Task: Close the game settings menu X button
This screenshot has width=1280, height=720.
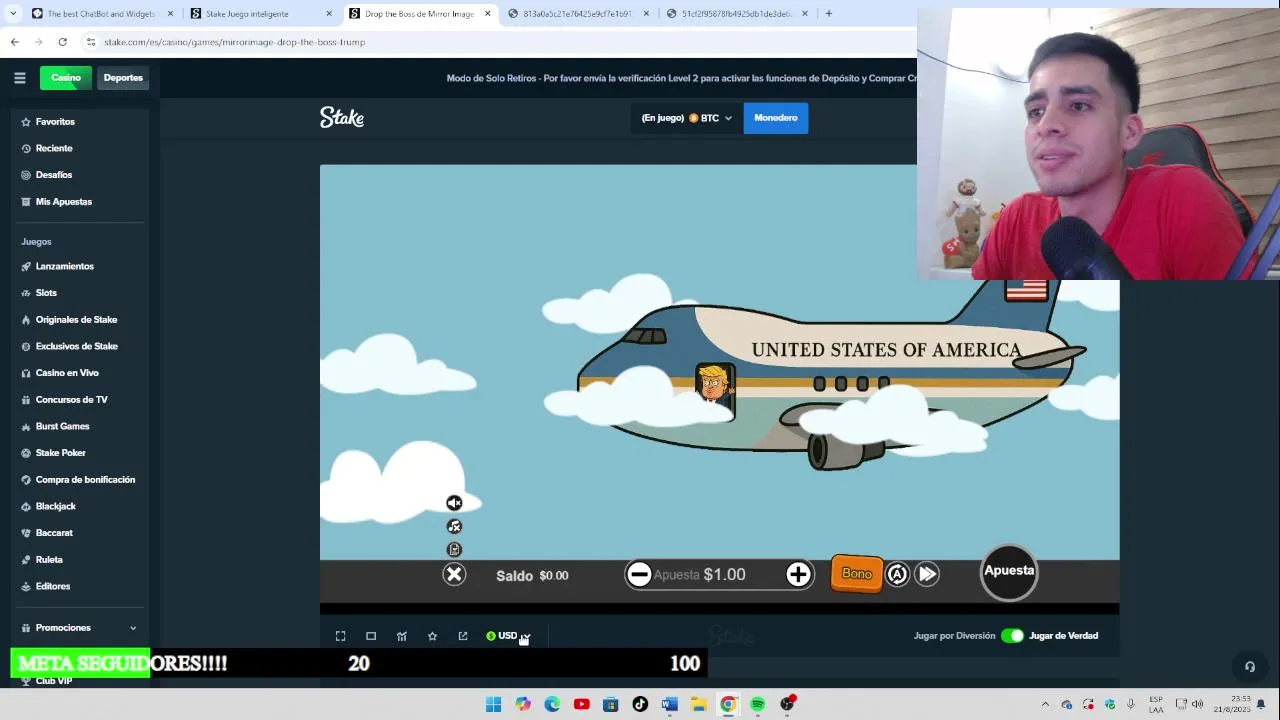Action: click(454, 574)
